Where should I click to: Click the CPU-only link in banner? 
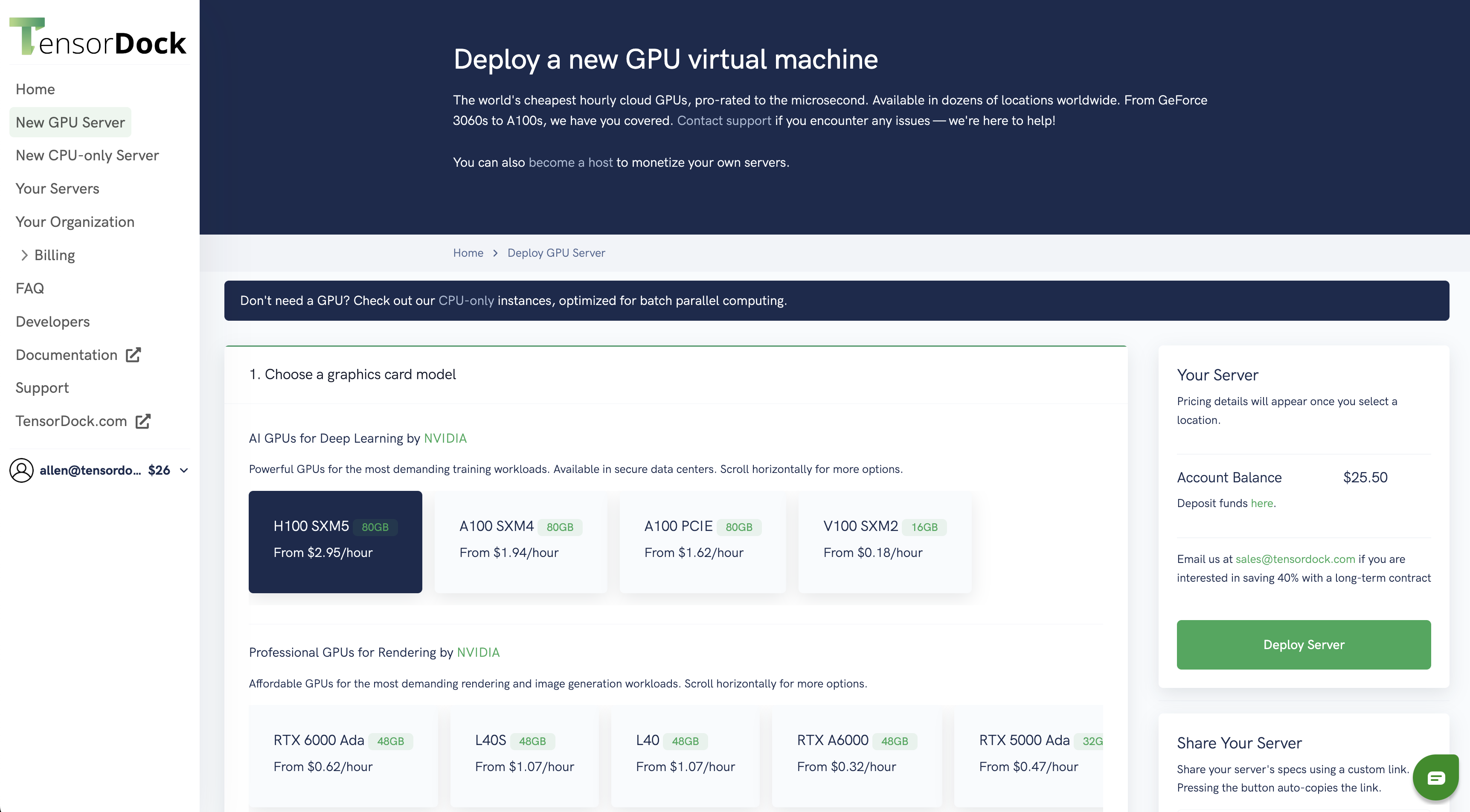466,301
